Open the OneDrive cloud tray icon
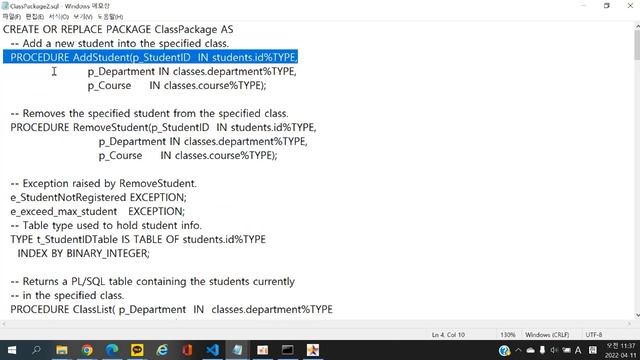This screenshot has width=640, height=360. (x=530, y=350)
